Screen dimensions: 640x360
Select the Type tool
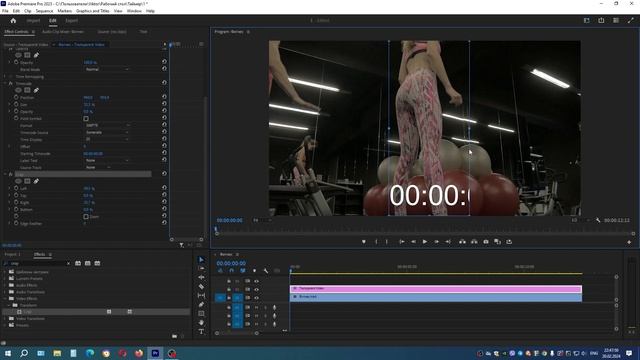click(201, 331)
